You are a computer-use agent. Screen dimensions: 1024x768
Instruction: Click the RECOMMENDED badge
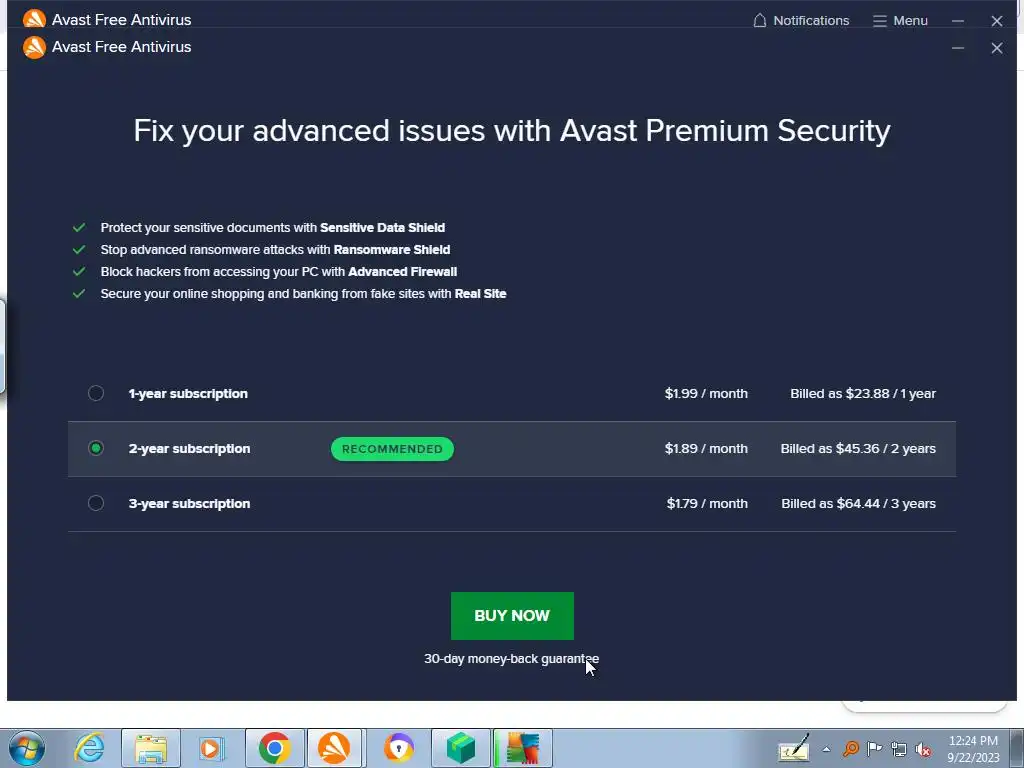click(x=392, y=449)
